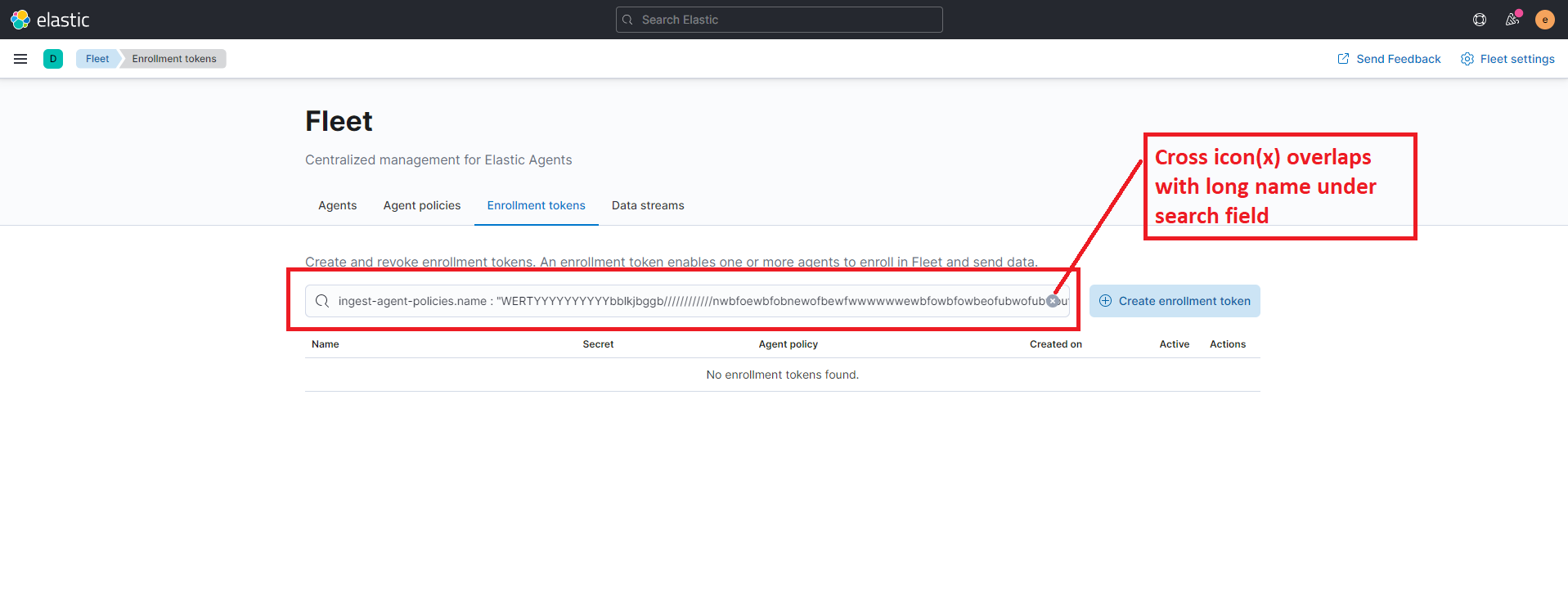Click inside the enrollment token search field
This screenshot has height=606, width=1568.
[687, 301]
